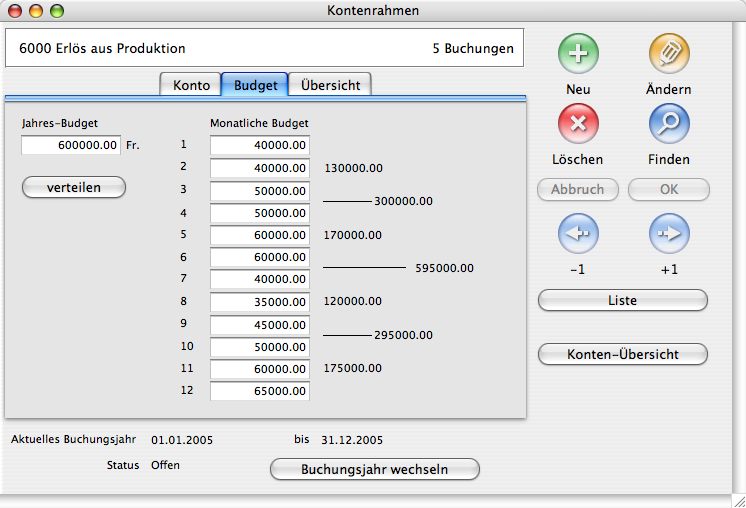Select month 1 budget field

click(260, 146)
